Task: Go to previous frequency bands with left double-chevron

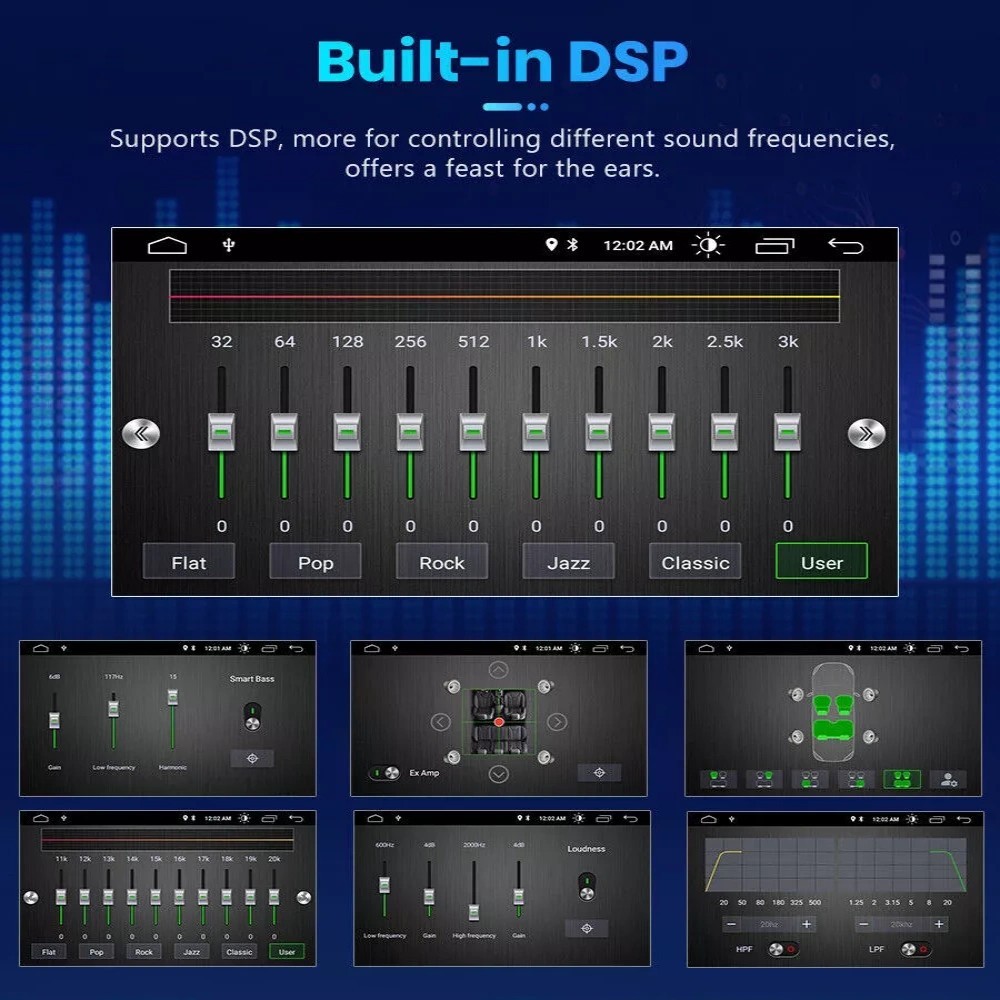Action: click(141, 434)
